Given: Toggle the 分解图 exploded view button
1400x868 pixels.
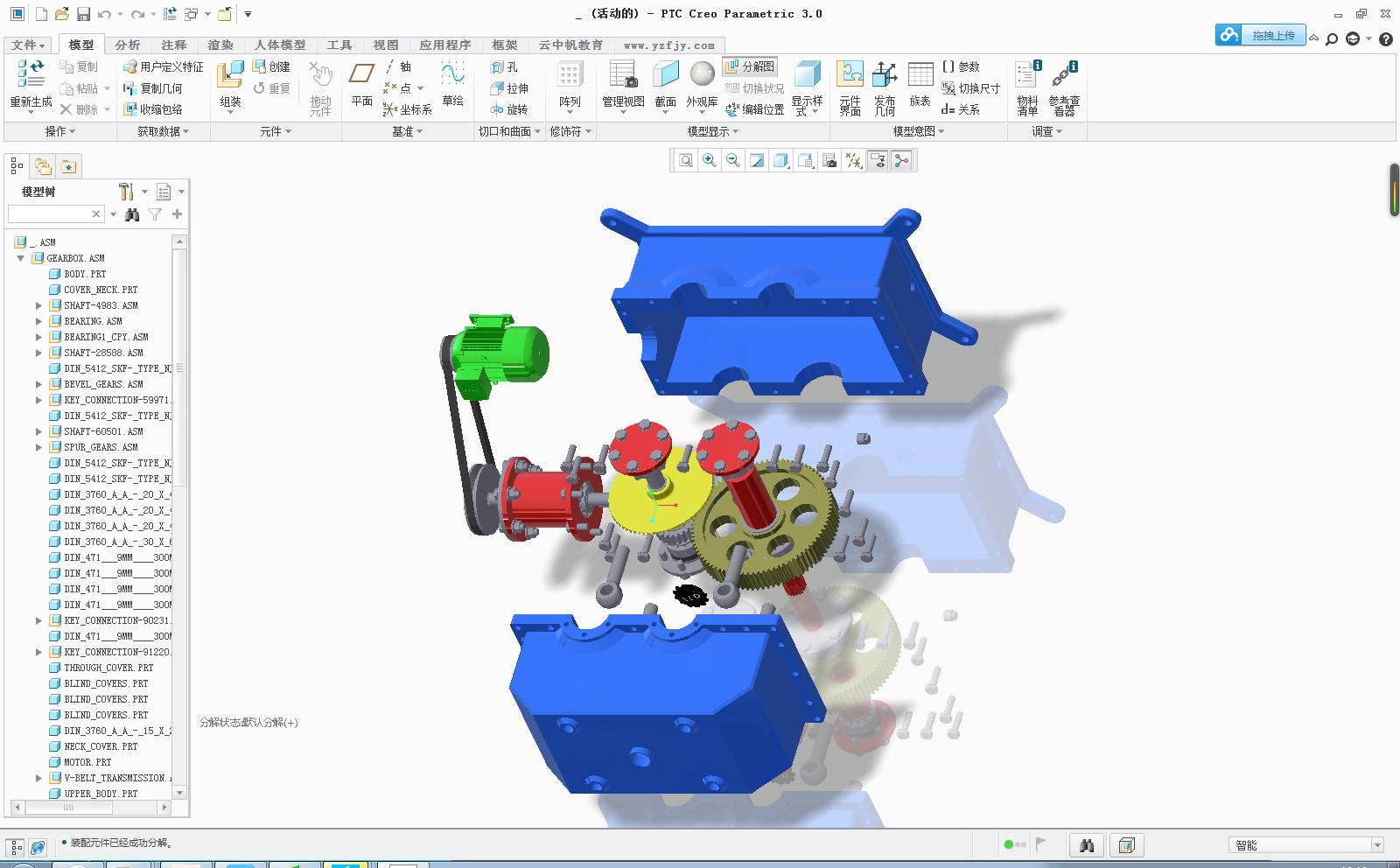Looking at the screenshot, I should coord(750,66).
